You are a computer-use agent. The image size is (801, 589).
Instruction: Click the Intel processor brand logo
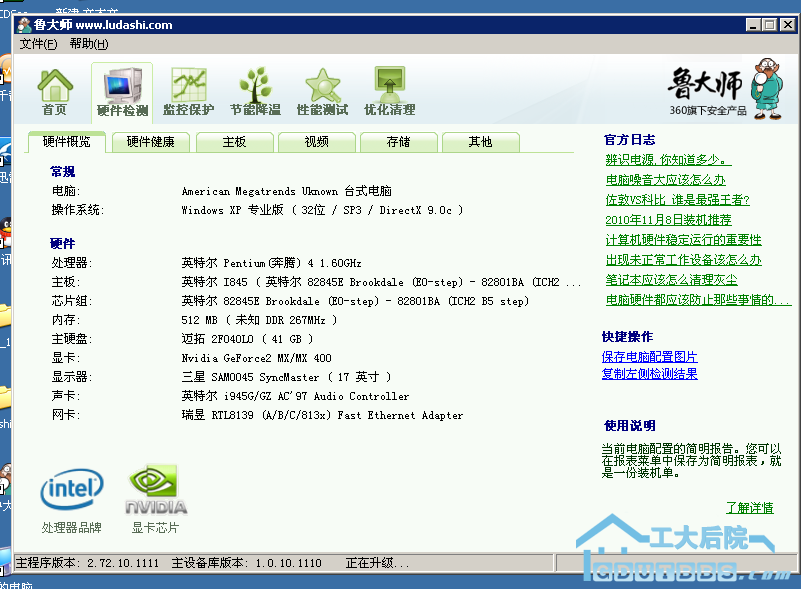pos(72,489)
